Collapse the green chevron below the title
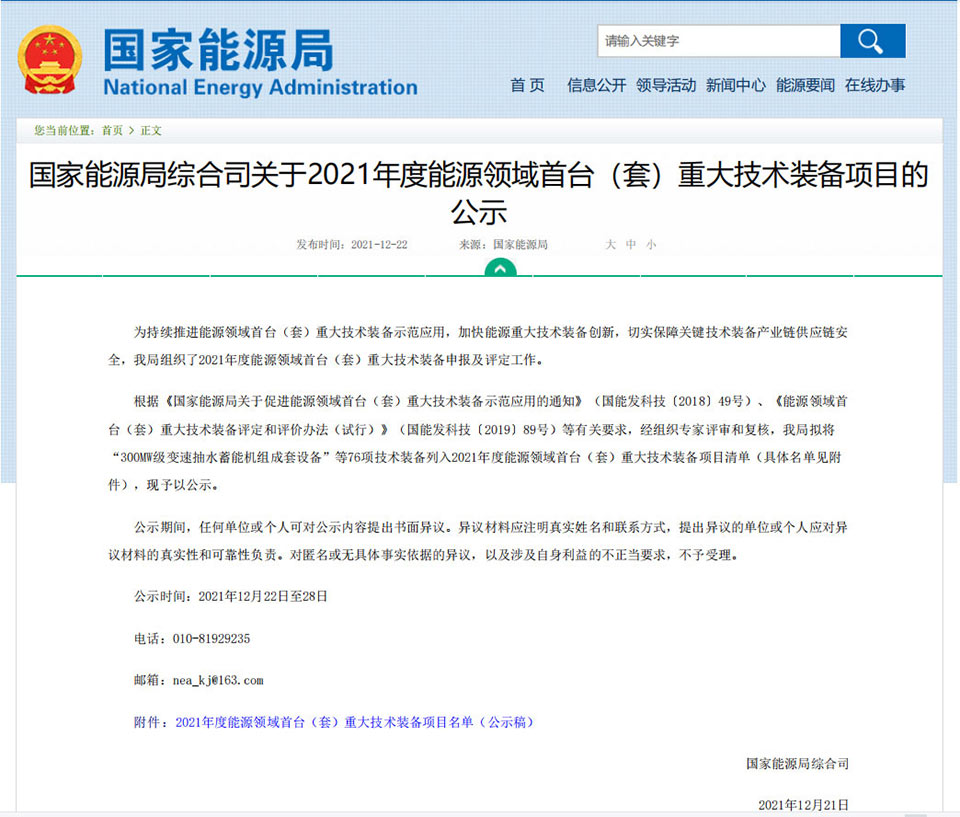The image size is (960, 817). (x=500, y=269)
